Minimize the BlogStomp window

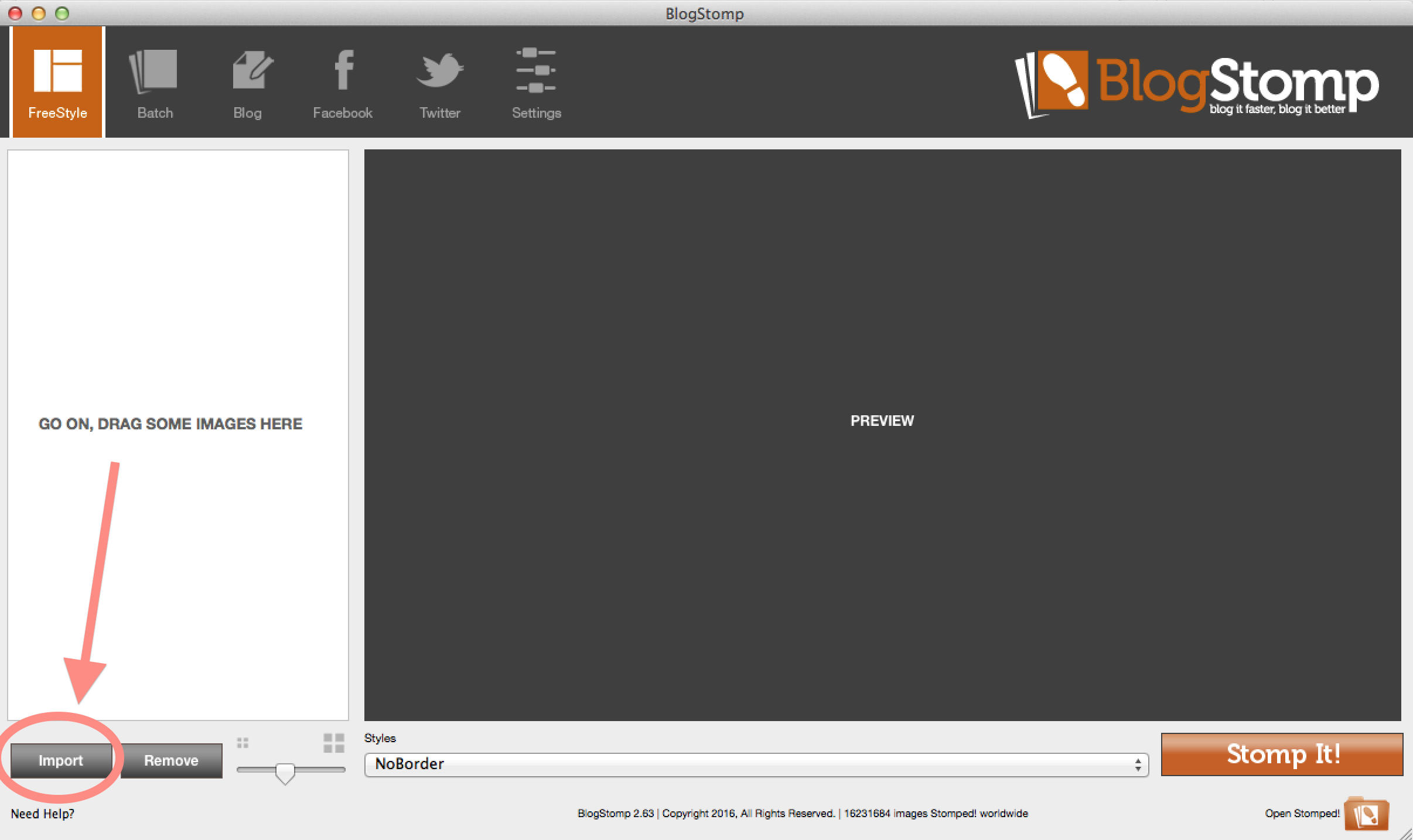click(x=39, y=13)
